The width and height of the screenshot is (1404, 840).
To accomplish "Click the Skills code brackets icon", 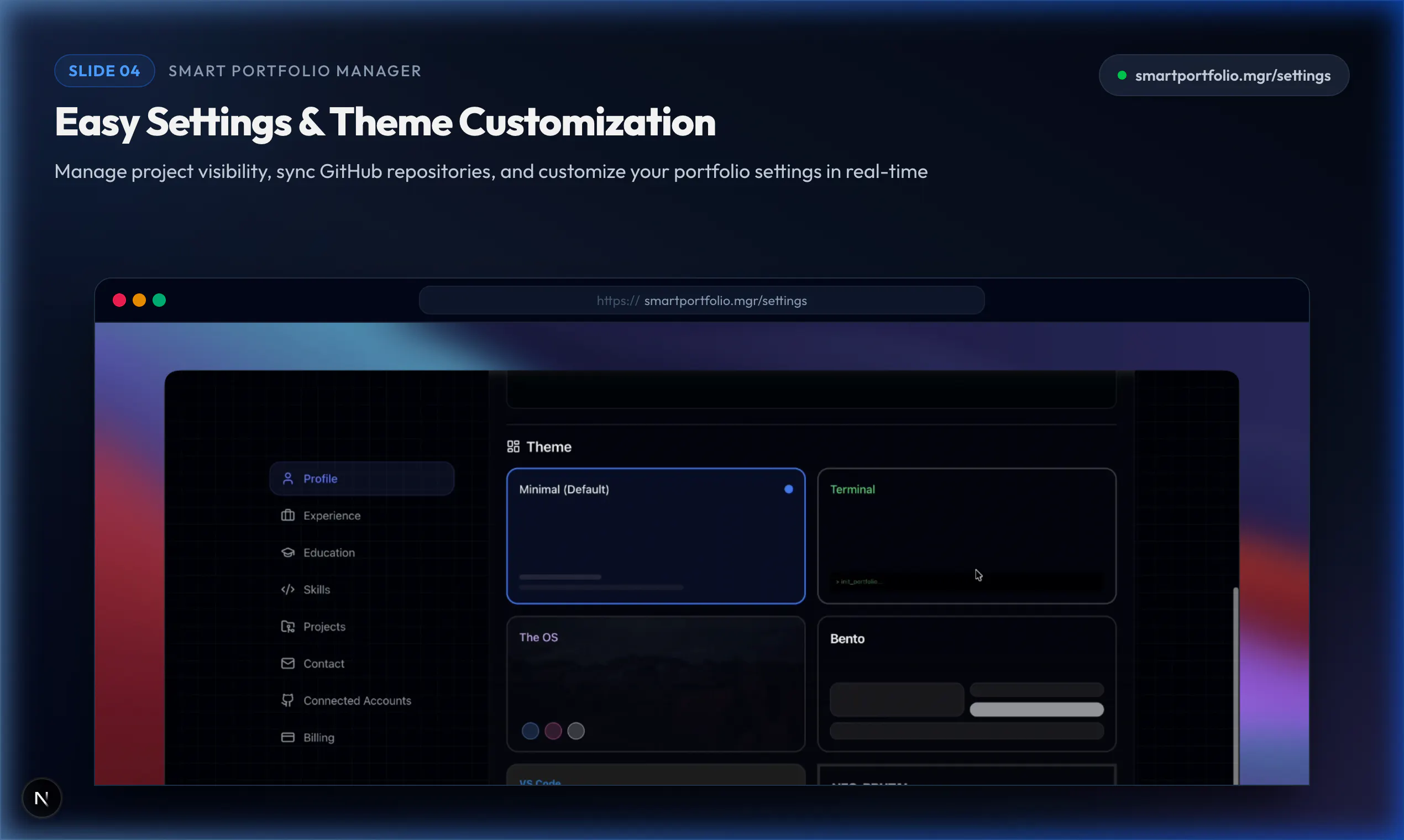I will (x=287, y=590).
